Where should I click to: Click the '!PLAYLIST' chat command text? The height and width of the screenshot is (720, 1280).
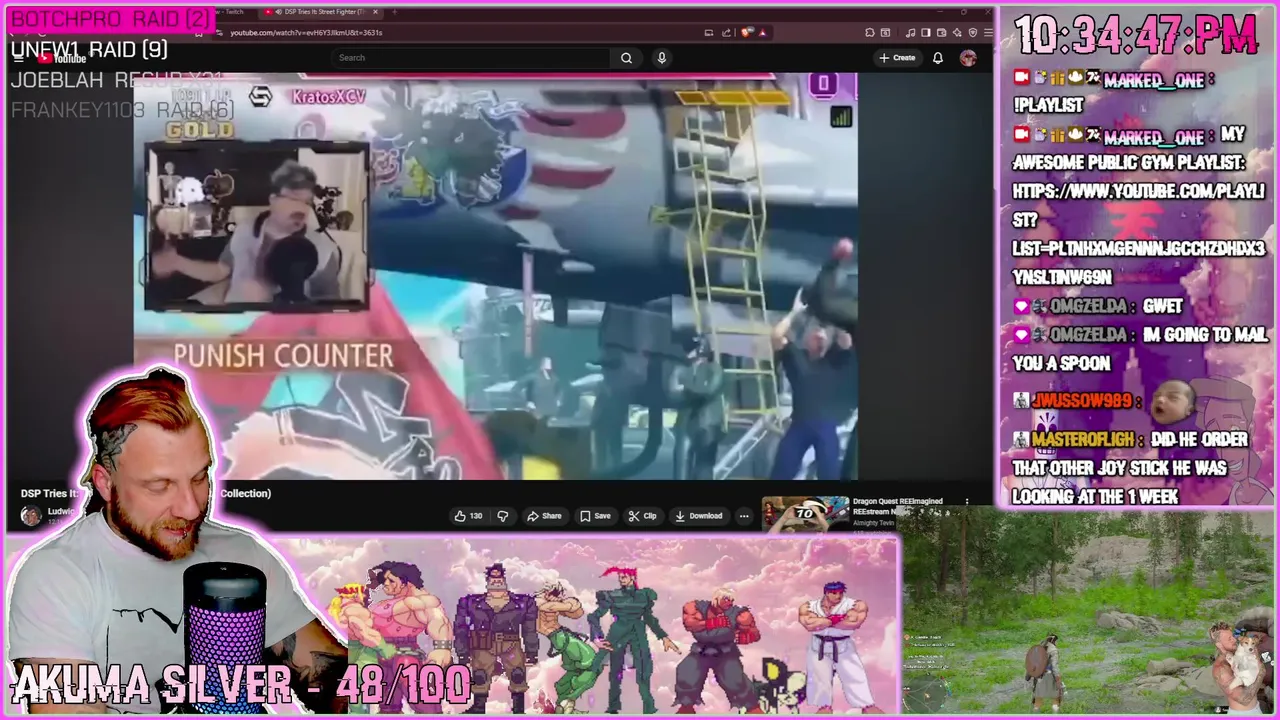[x=1047, y=105]
